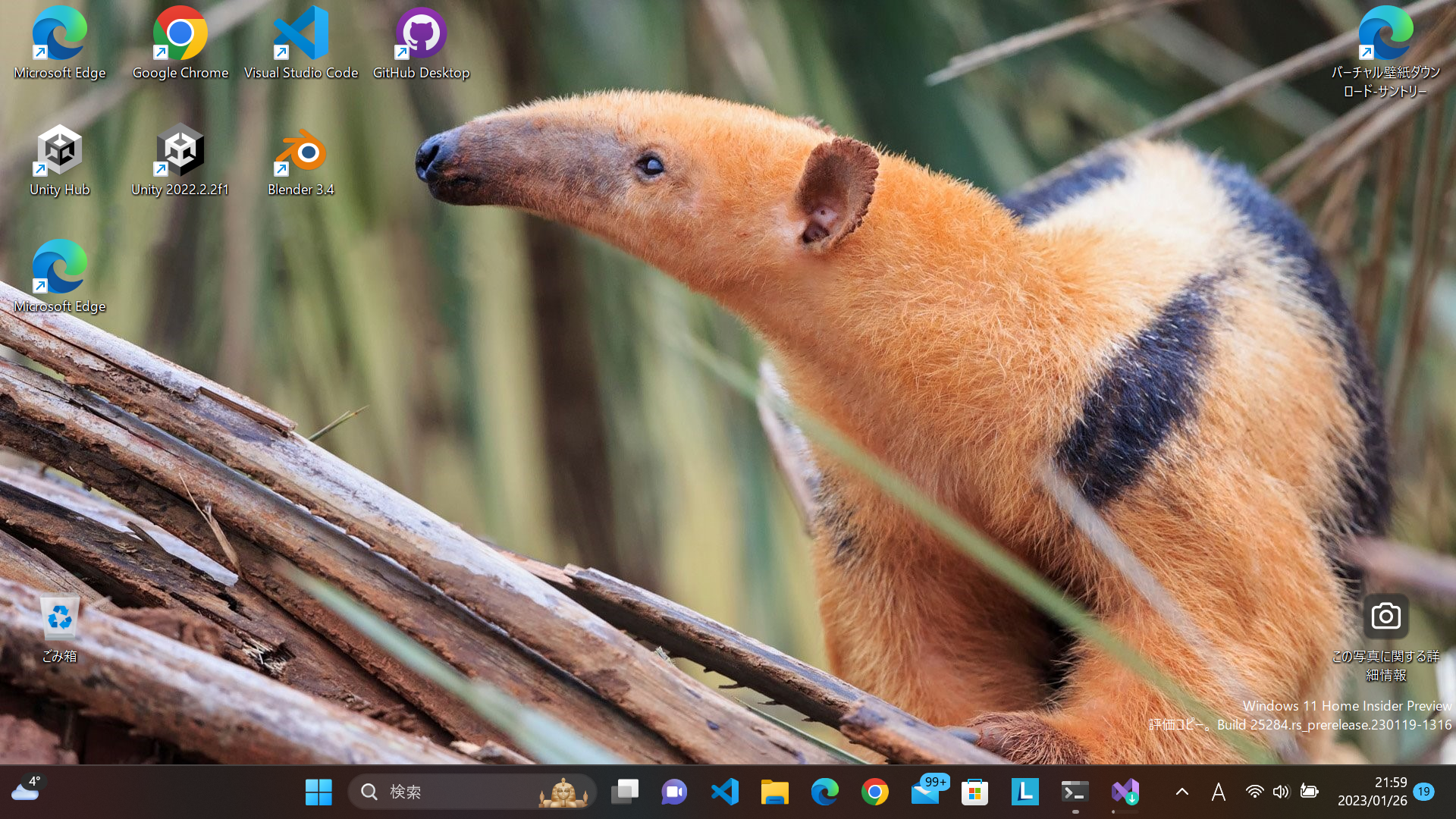The width and height of the screenshot is (1456, 819).
Task: Select the Microsoft Edge shortcut below Unity Hub
Action: [60, 277]
